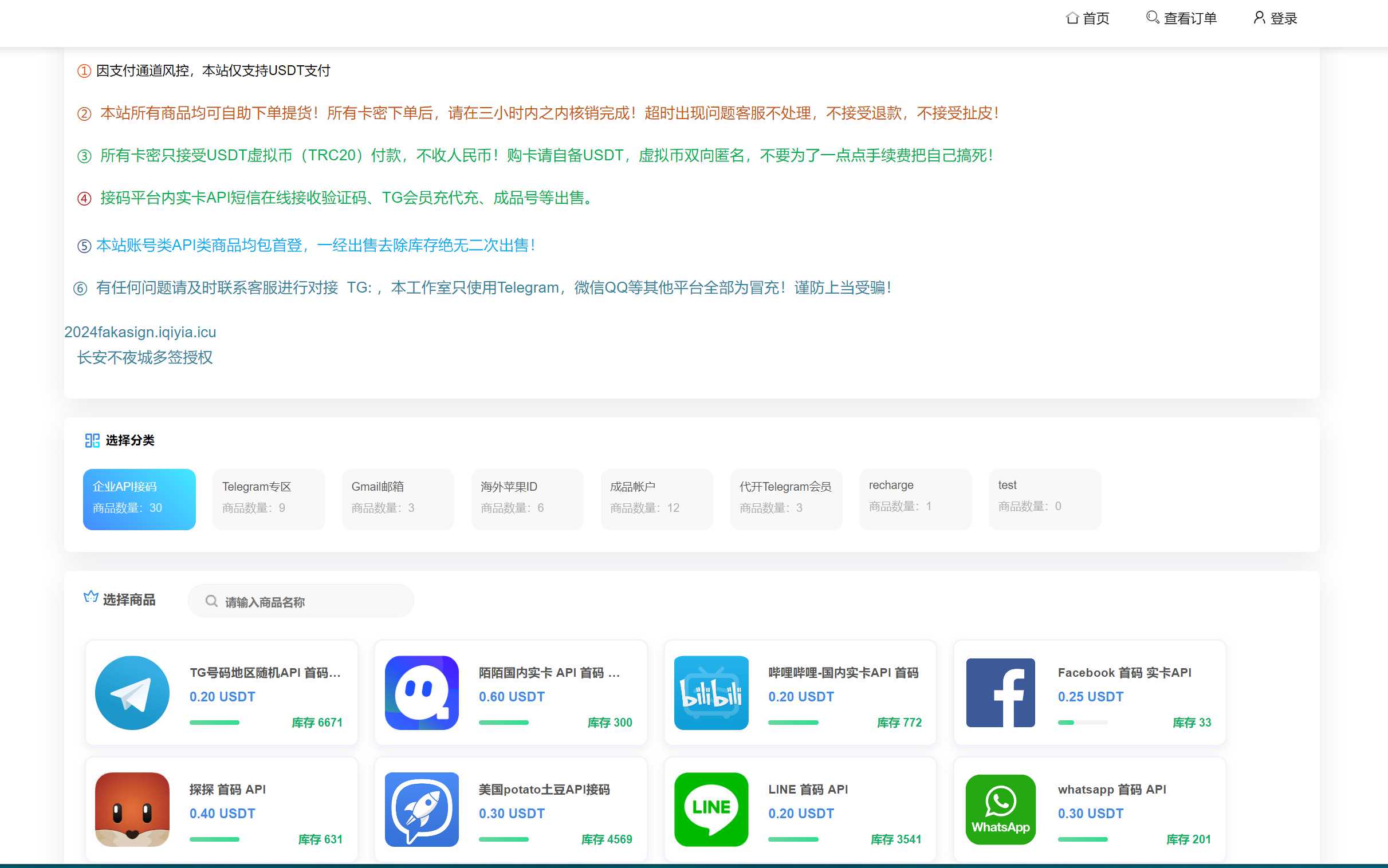Click the 0.25 USDT price of Facebook
This screenshot has height=868, width=1388.
(x=1091, y=696)
